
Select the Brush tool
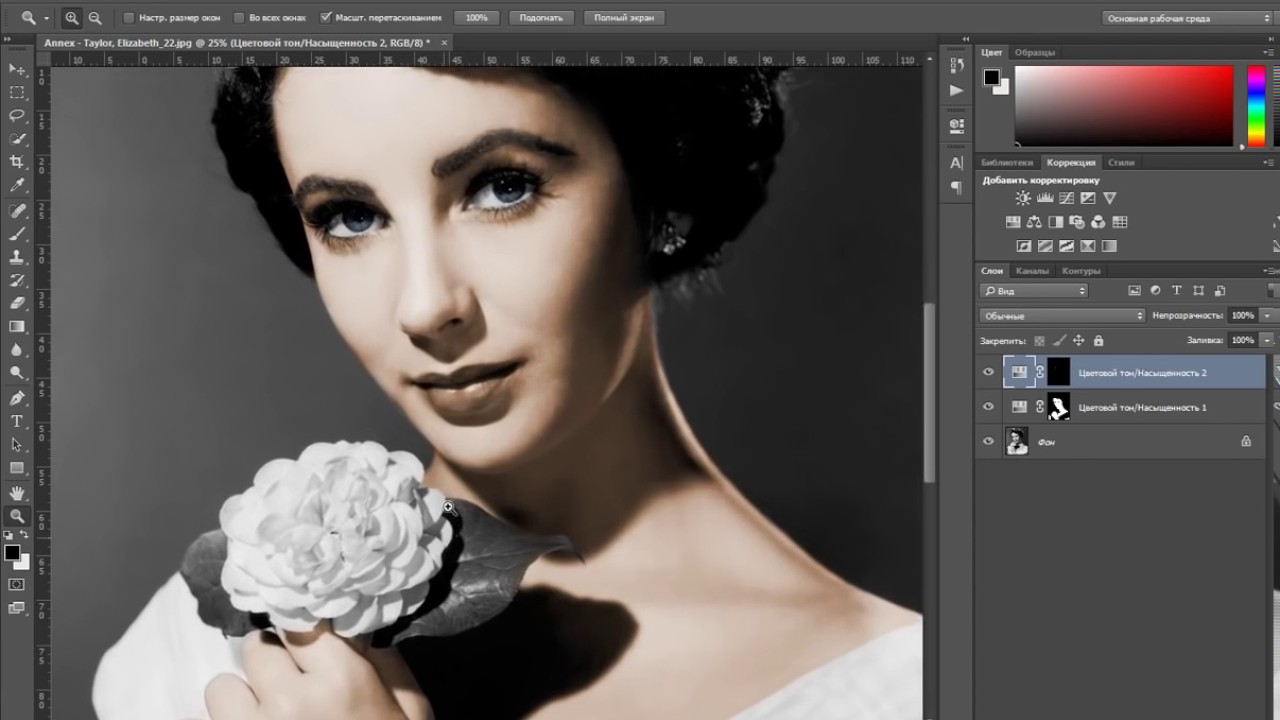pos(17,234)
